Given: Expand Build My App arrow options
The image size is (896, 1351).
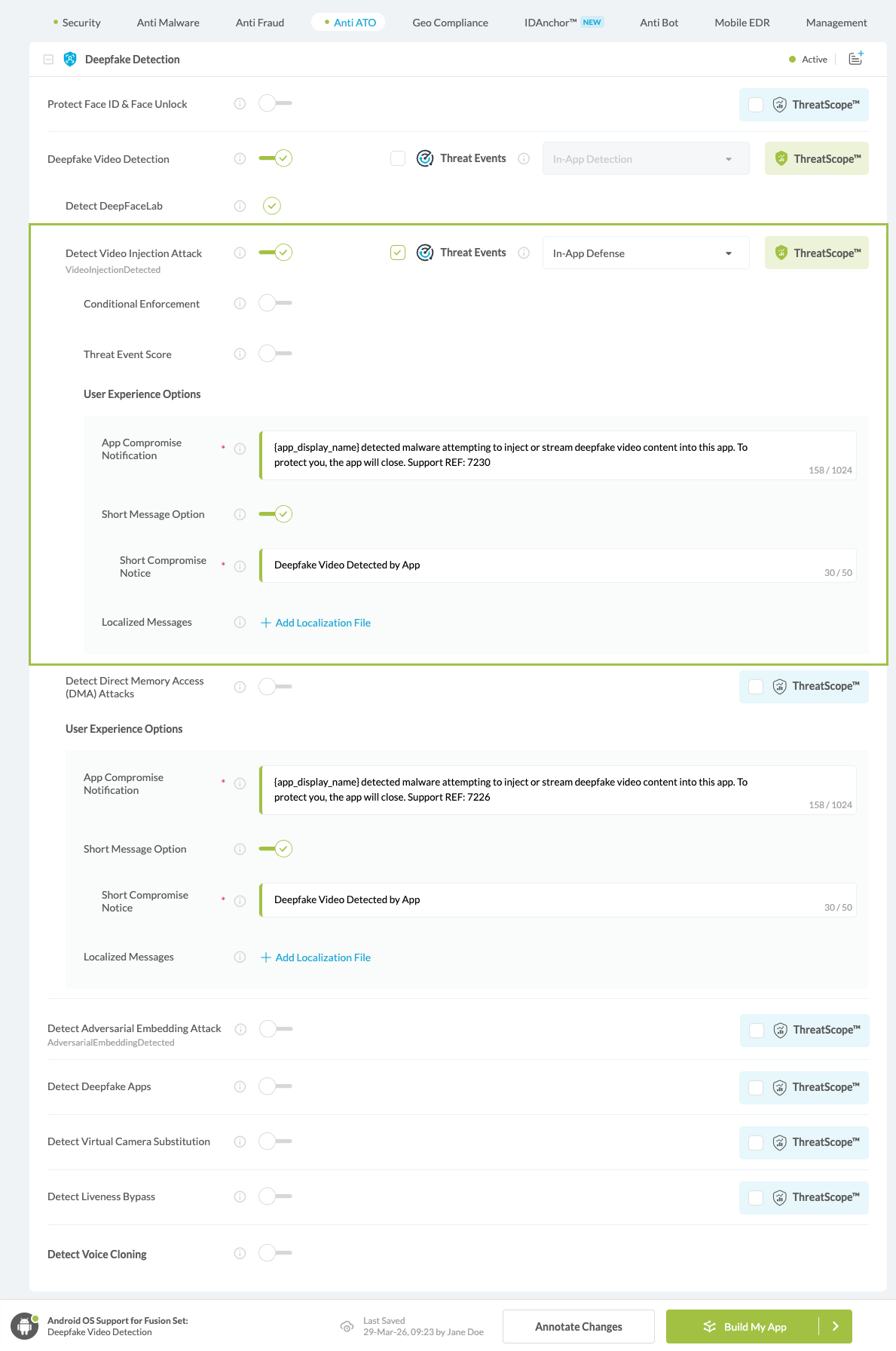Looking at the screenshot, I should (835, 1326).
